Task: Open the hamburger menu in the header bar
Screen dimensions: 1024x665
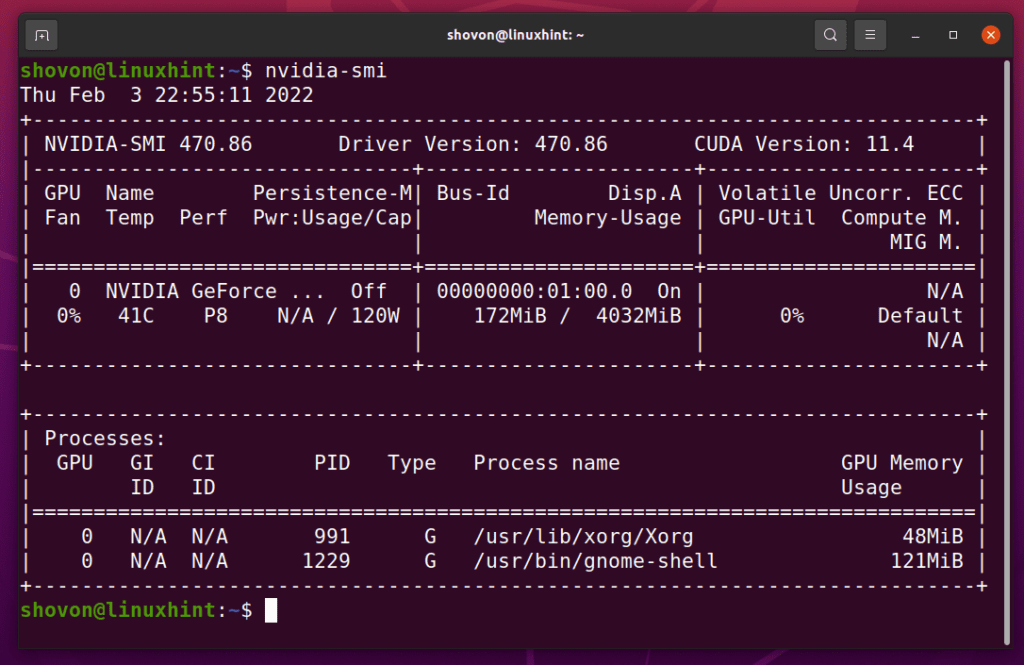Action: pyautogui.click(x=869, y=34)
